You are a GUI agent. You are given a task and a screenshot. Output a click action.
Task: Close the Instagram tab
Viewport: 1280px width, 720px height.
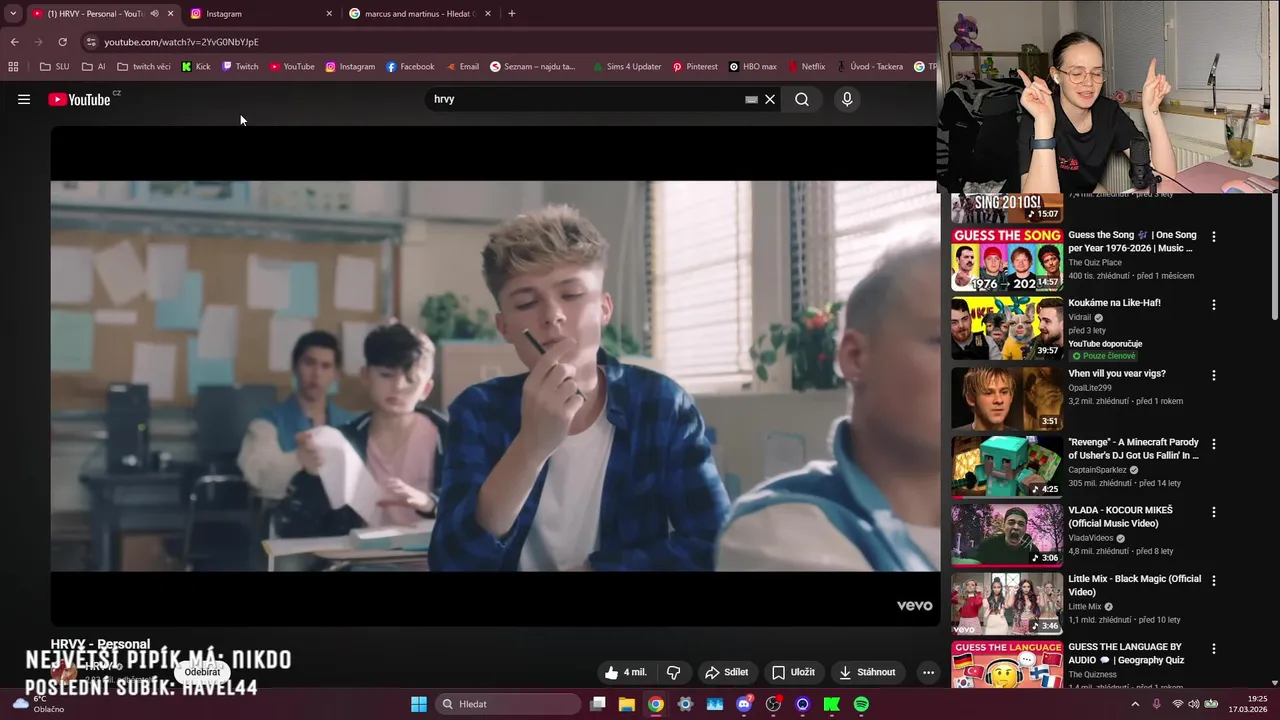[329, 14]
